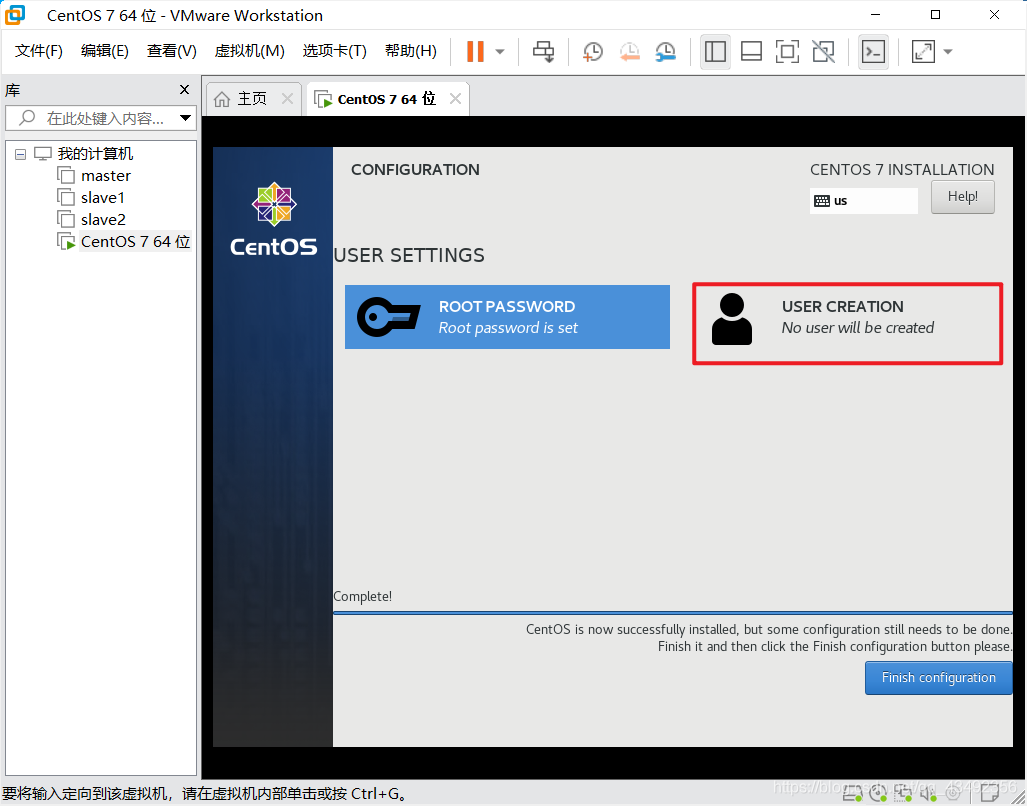Open the 帮助(H) menu
1027x806 pixels.
coord(411,51)
